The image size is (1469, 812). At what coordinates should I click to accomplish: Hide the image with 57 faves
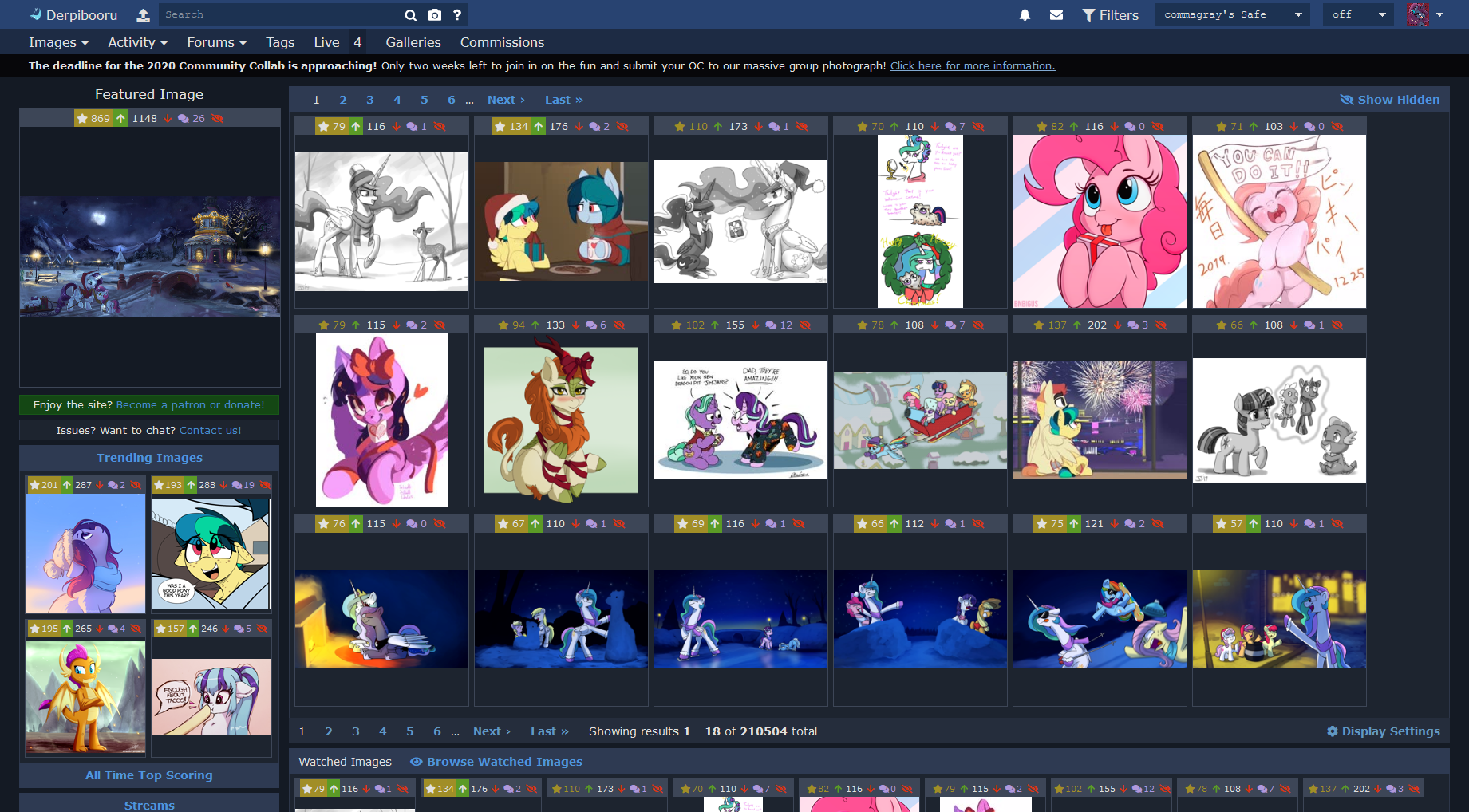[1337, 523]
